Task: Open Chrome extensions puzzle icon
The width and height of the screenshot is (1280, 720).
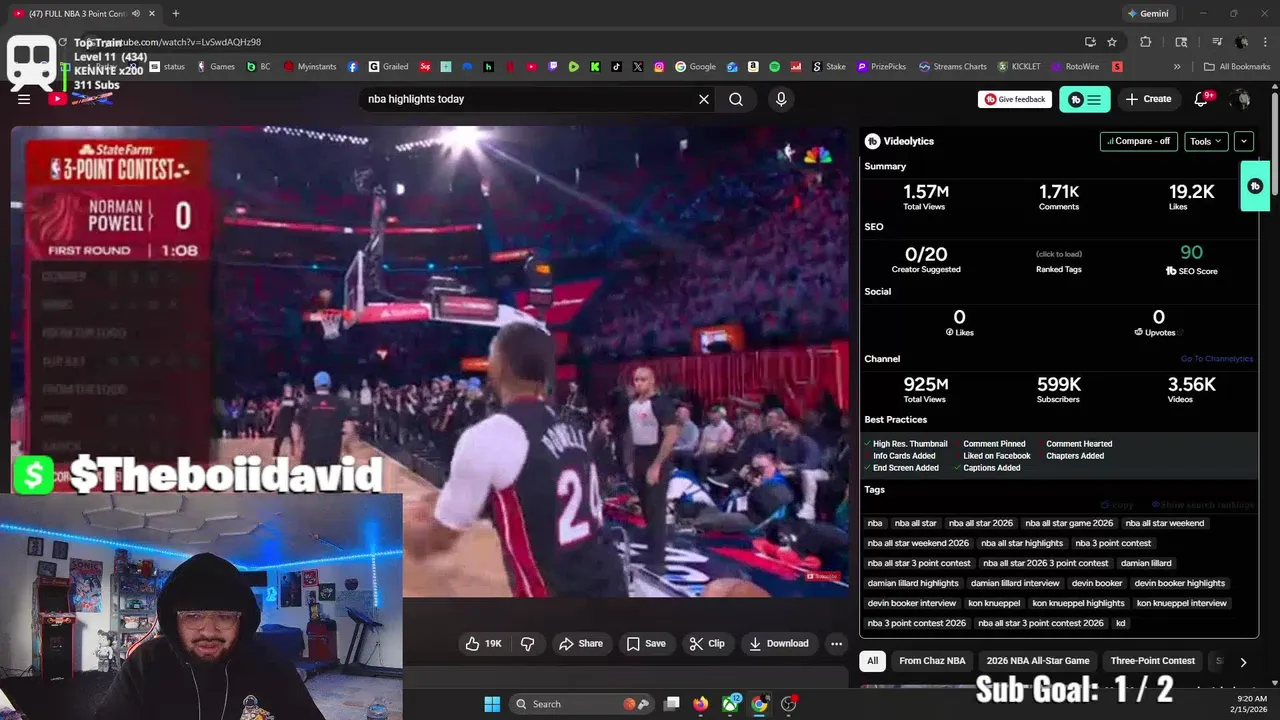Action: (1146, 42)
